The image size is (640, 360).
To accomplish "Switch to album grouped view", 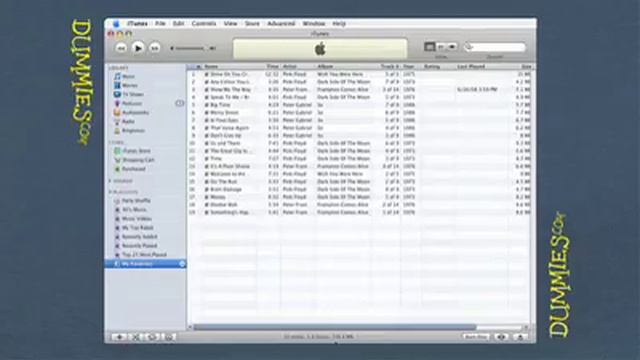I will [441, 47].
